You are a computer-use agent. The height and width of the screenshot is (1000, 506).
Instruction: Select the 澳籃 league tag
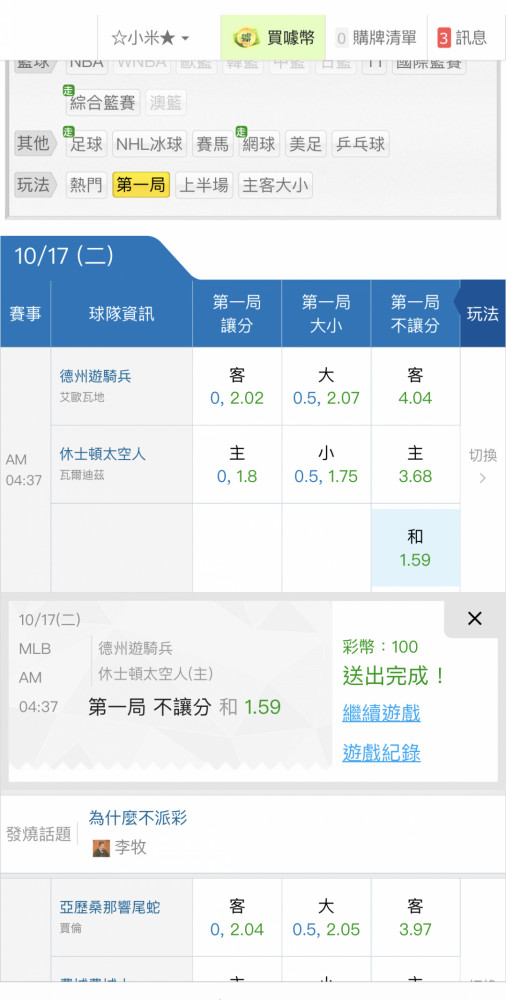coord(166,103)
